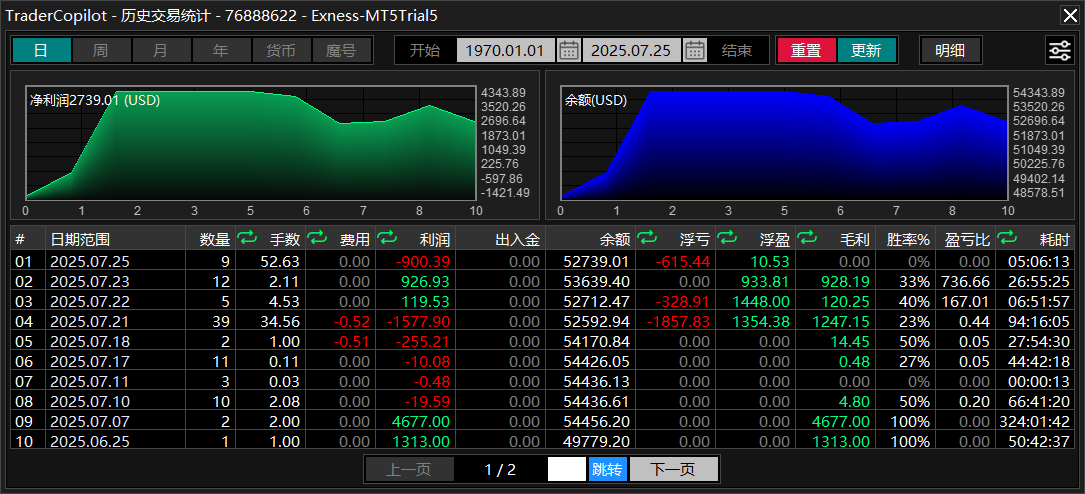Select the row dated 2025.07.21

pyautogui.click(x=542, y=322)
